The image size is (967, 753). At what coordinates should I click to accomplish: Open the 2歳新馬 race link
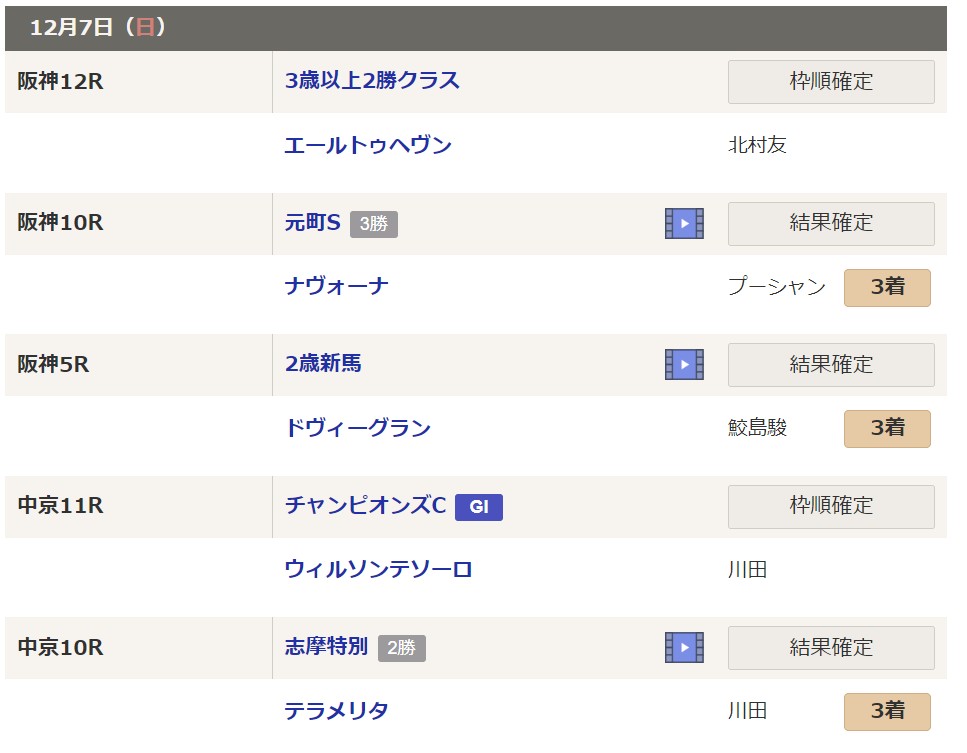click(x=323, y=364)
